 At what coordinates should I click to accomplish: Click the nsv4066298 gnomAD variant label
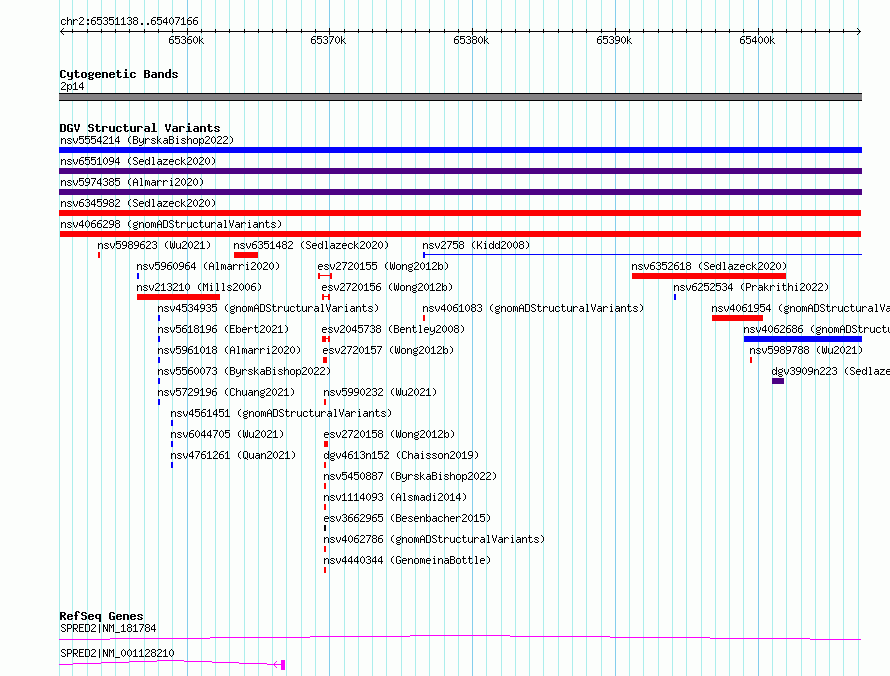[x=171, y=224]
